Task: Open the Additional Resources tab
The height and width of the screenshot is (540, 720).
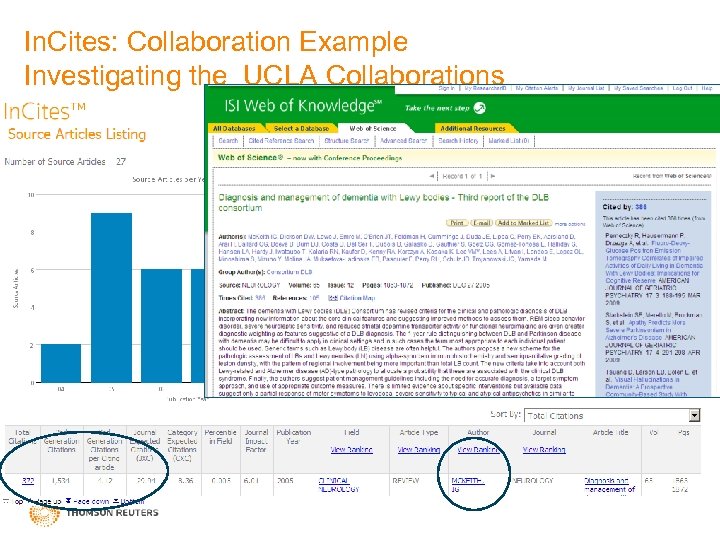Action: 473,129
